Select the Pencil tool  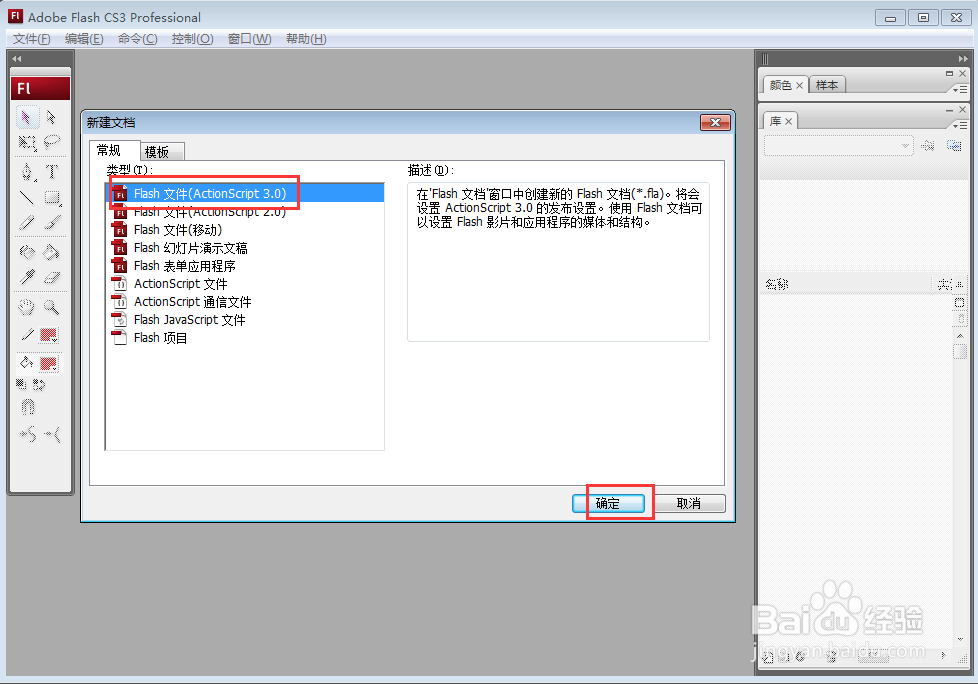tap(26, 223)
